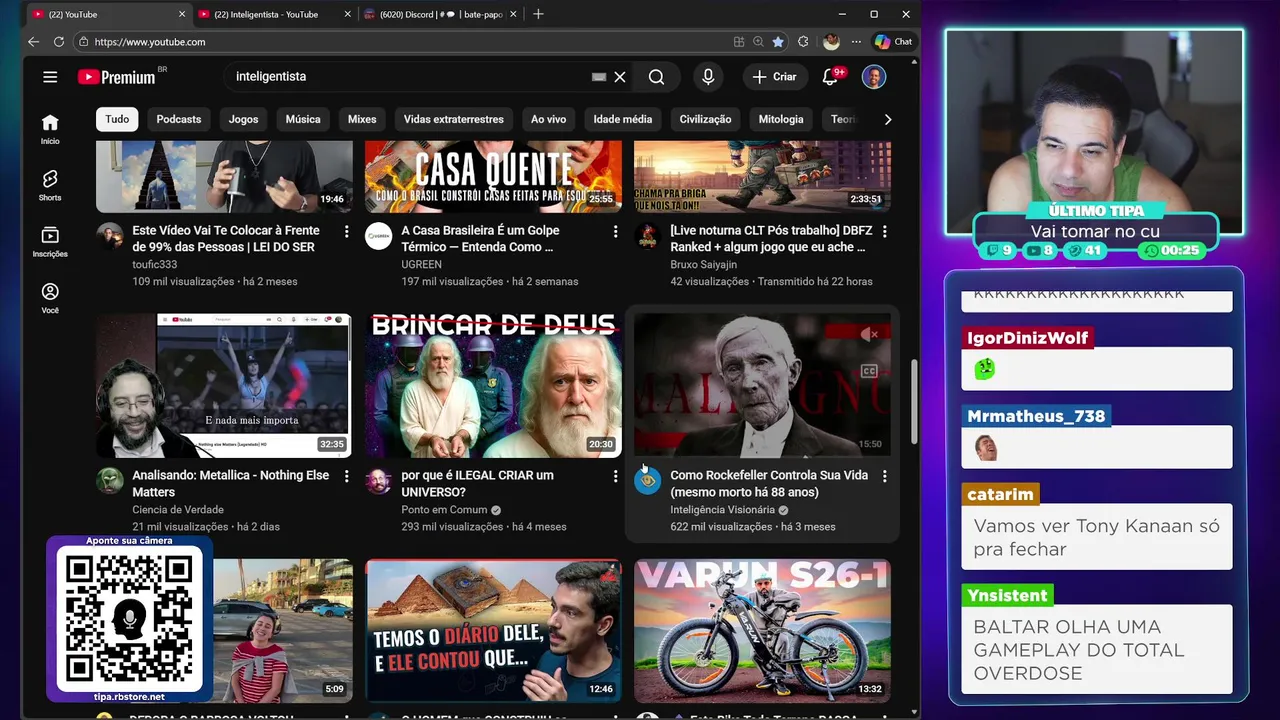Toggle the favorites star in address bar
The height and width of the screenshot is (720, 1280).
tap(777, 42)
